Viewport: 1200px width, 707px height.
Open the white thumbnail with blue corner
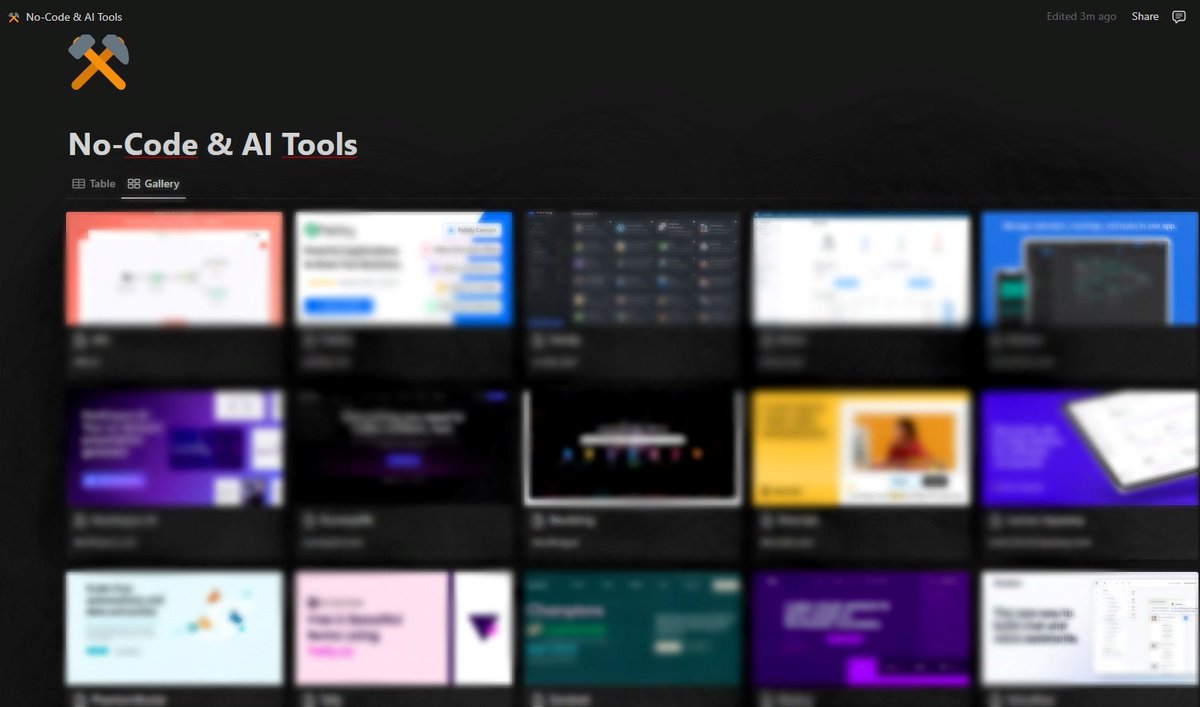click(x=404, y=268)
